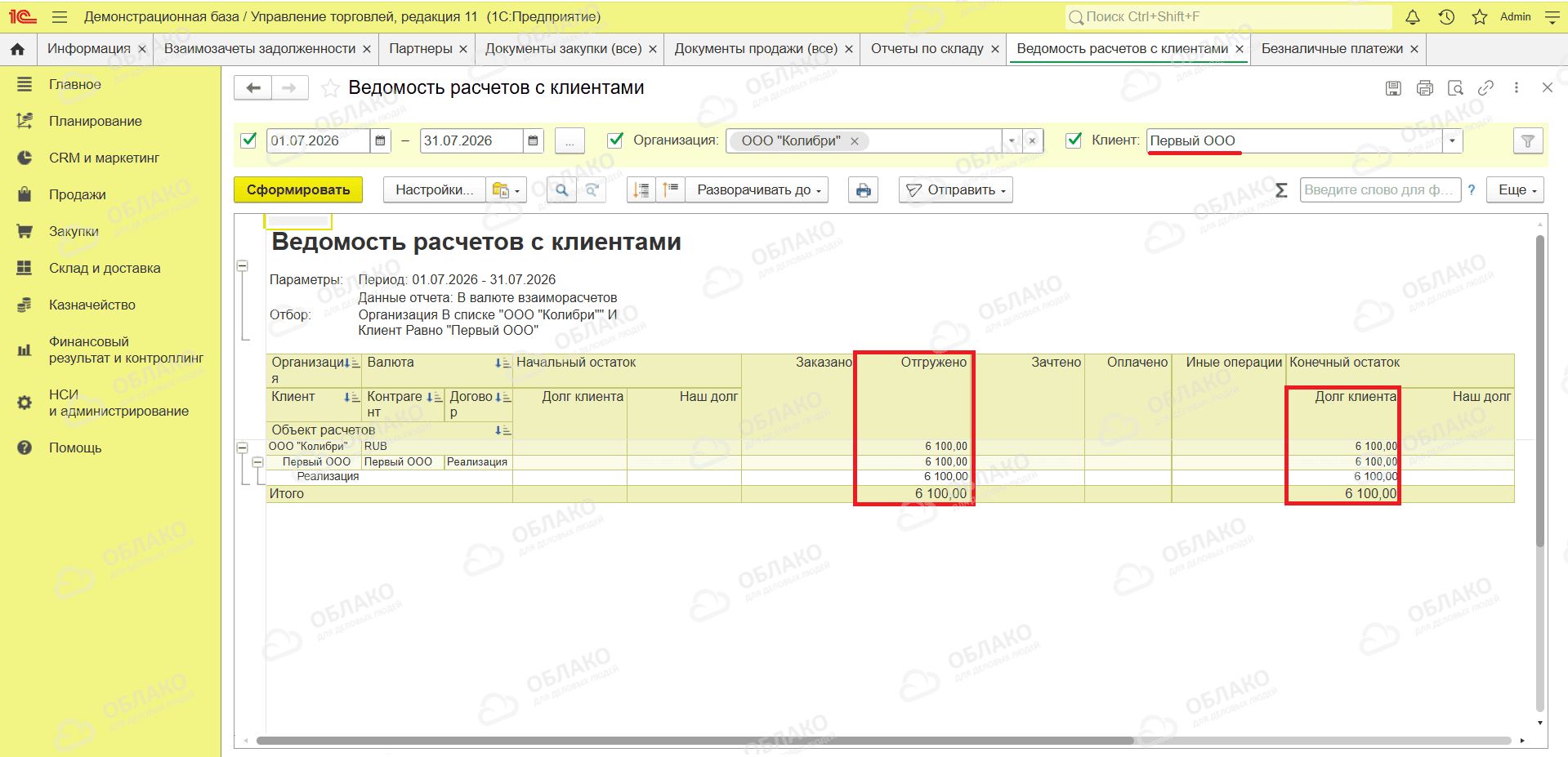Open the Клиент dropdown list

pos(1452,141)
